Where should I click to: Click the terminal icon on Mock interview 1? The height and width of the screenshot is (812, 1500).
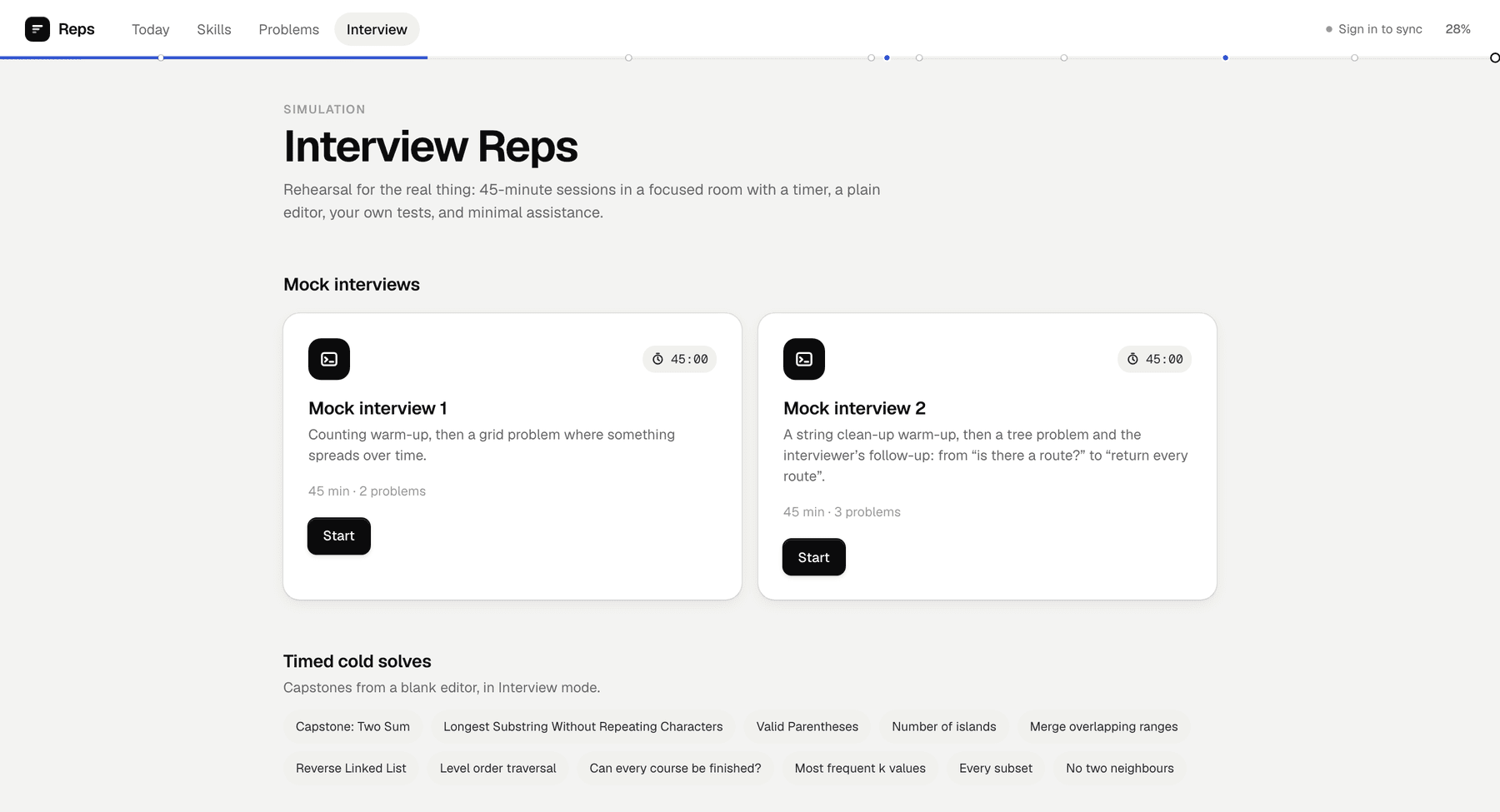[x=329, y=359]
